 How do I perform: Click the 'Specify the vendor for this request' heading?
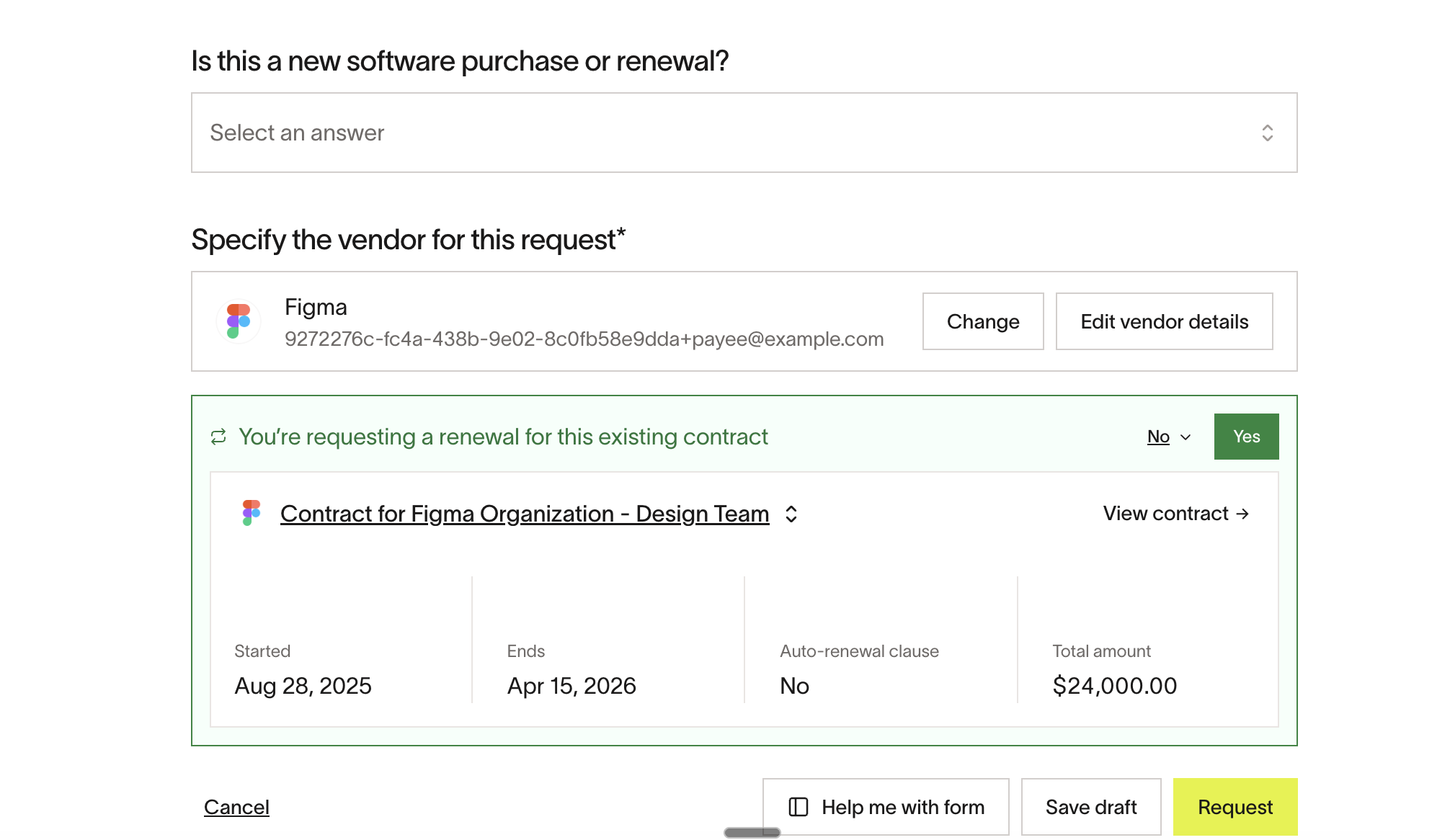point(408,240)
